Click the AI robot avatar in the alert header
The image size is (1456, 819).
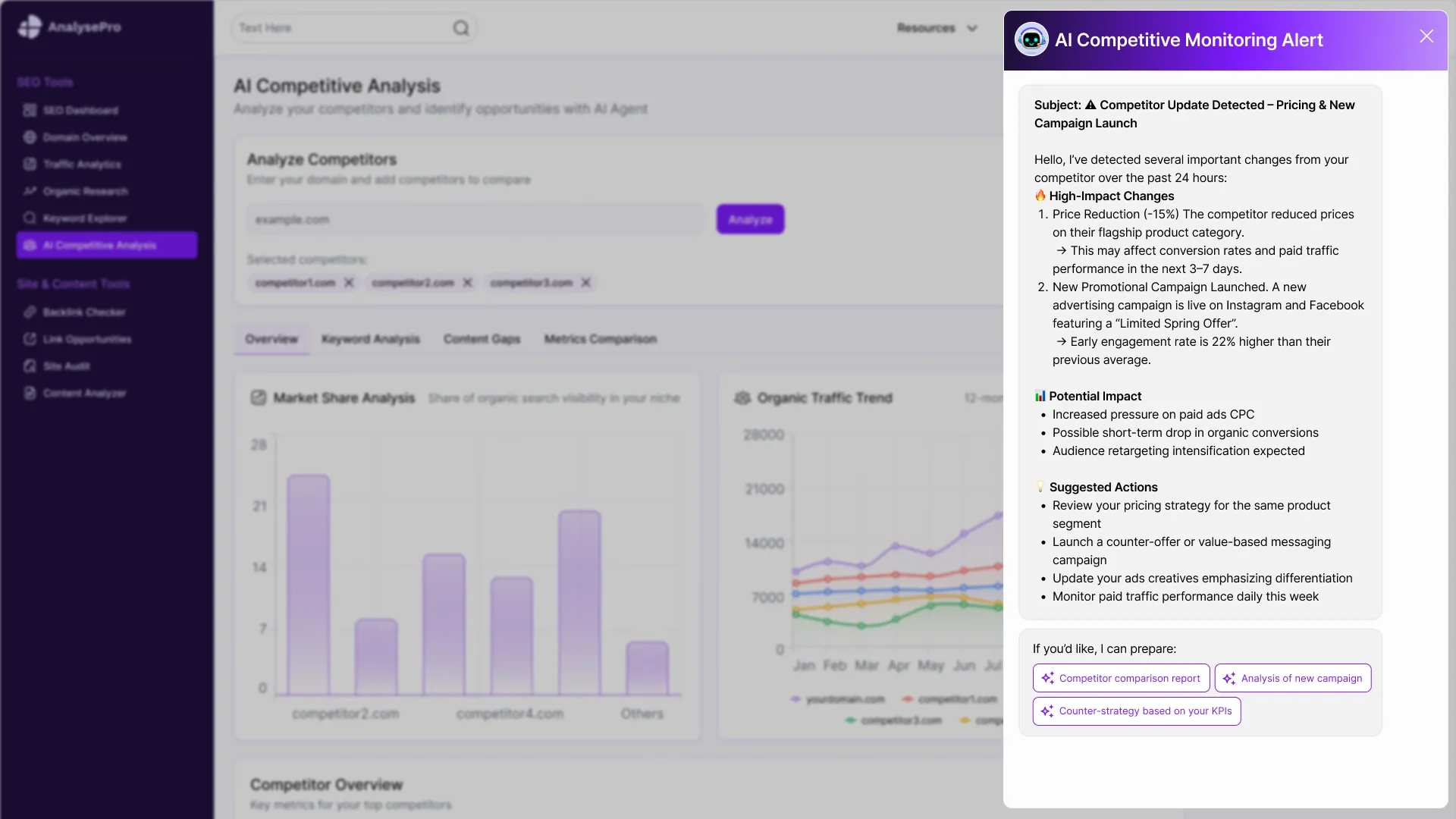click(1031, 39)
